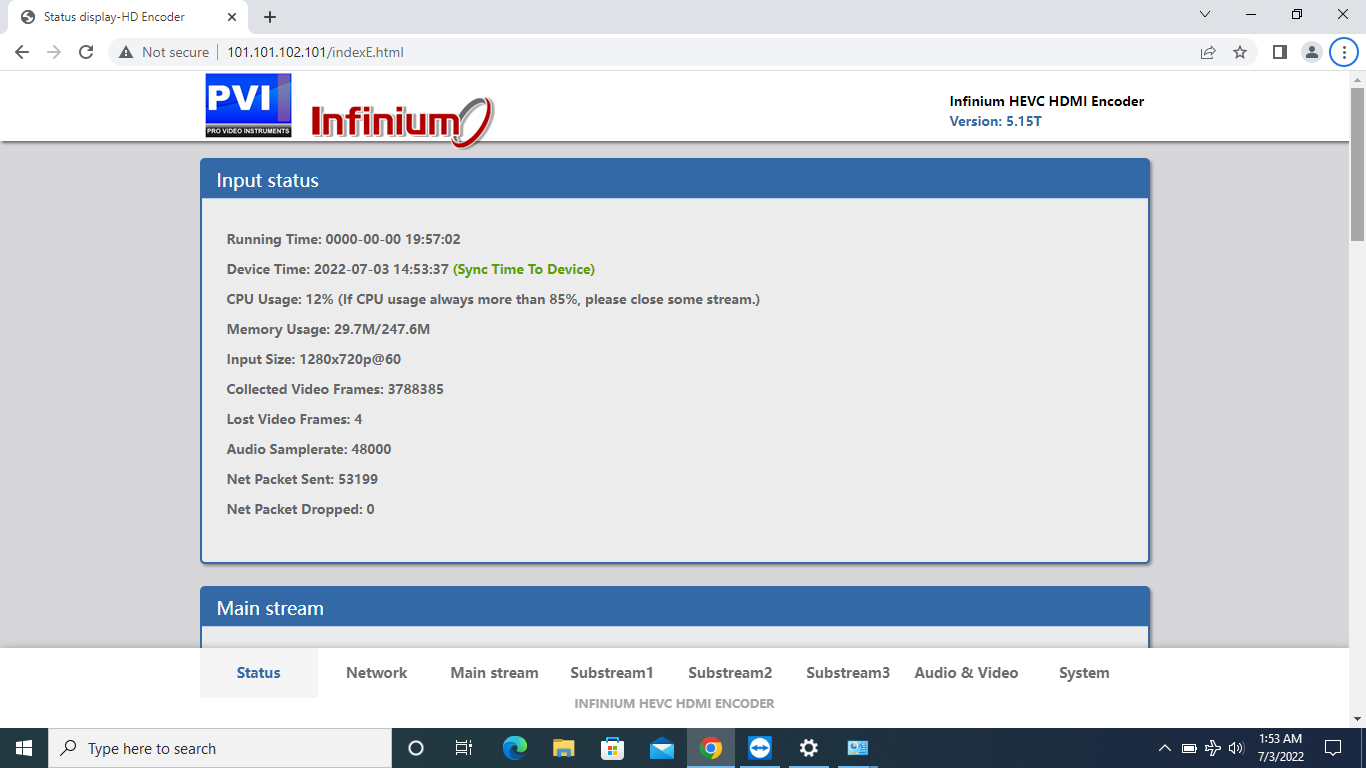Click the Lost Video Frames: 4 line
Screen dimensions: 1366x768
(x=294, y=419)
